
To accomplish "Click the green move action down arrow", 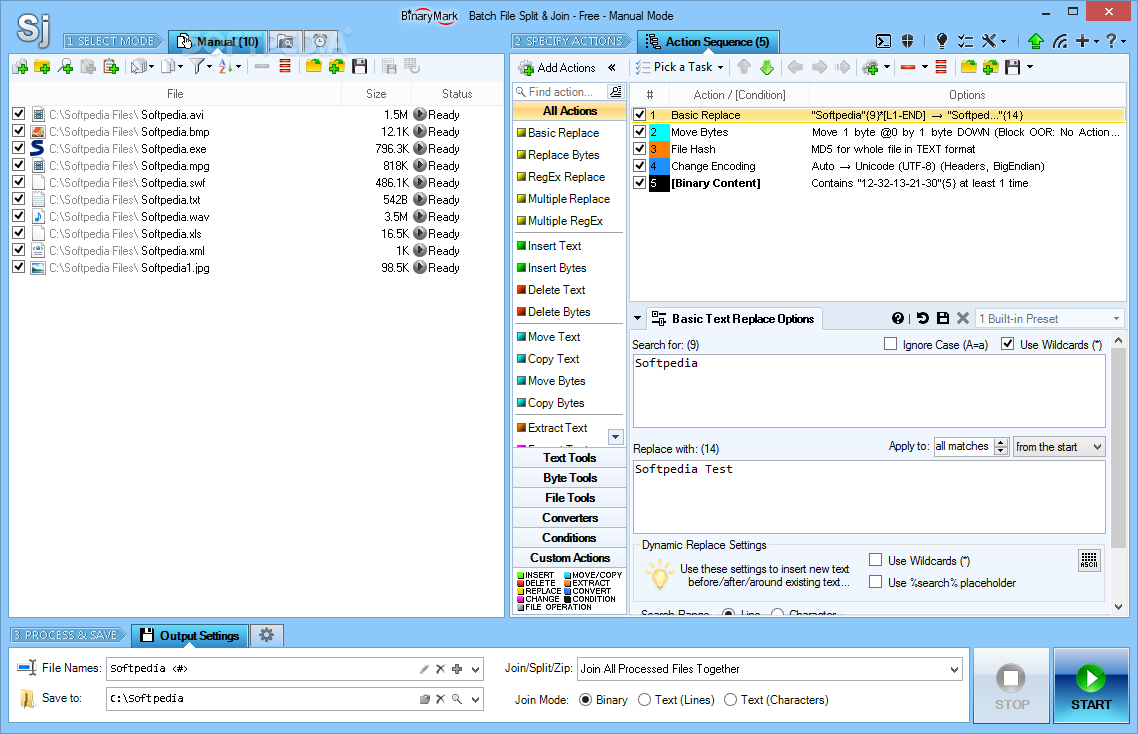I will coord(767,68).
